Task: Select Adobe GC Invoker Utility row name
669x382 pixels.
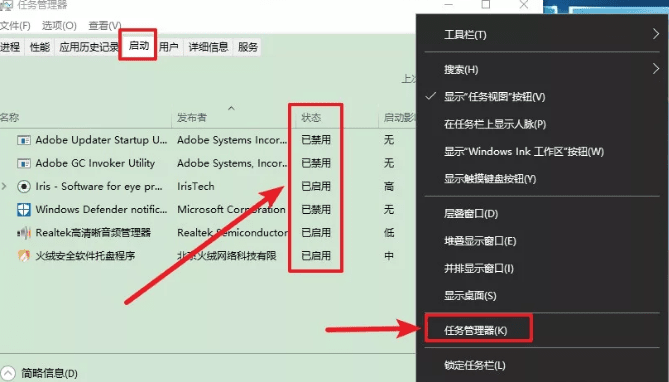Action: tap(95, 163)
